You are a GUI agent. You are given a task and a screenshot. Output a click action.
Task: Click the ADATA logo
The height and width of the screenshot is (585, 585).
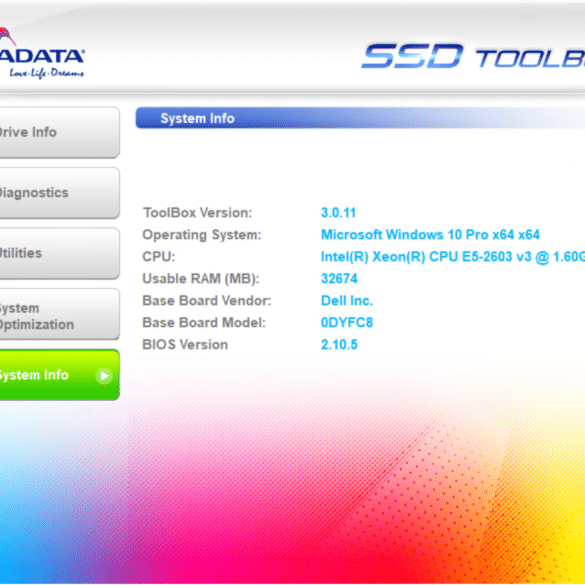42,52
